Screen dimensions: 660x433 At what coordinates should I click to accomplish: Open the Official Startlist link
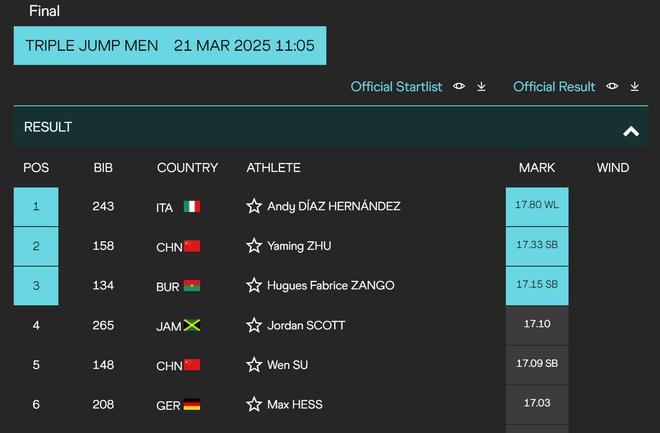point(396,87)
